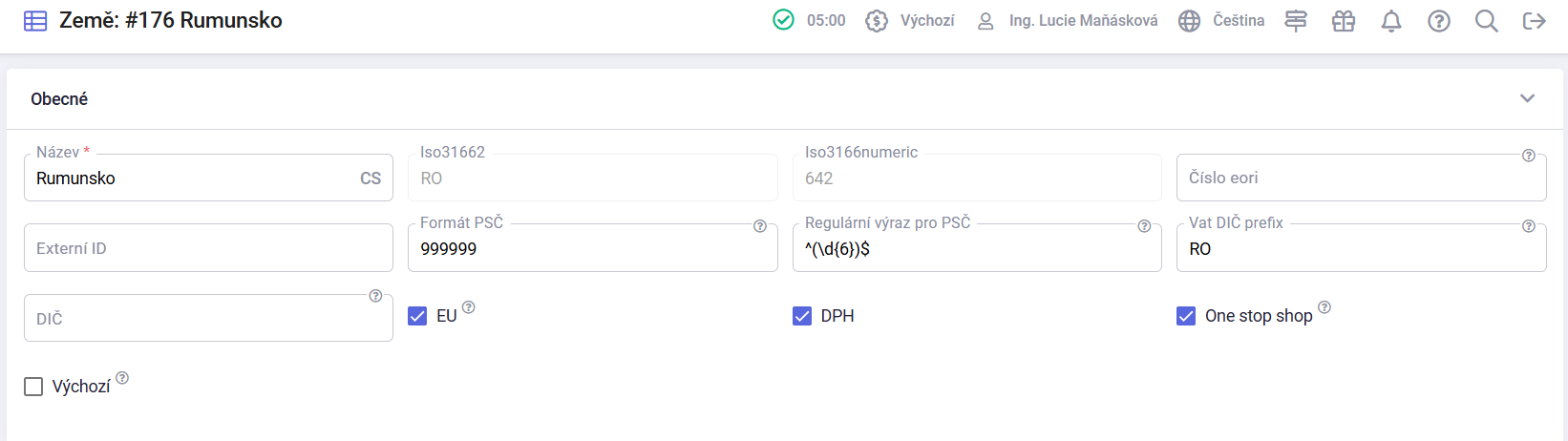This screenshot has height=441, width=1568.
Task: Enable the Výchozí checkbox
Action: pos(33,387)
